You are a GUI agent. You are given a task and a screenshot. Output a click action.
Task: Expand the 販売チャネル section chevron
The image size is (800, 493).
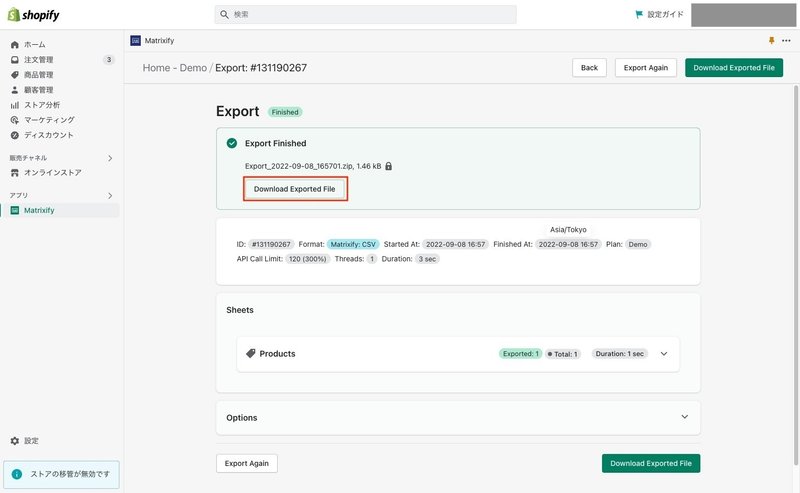[110, 158]
